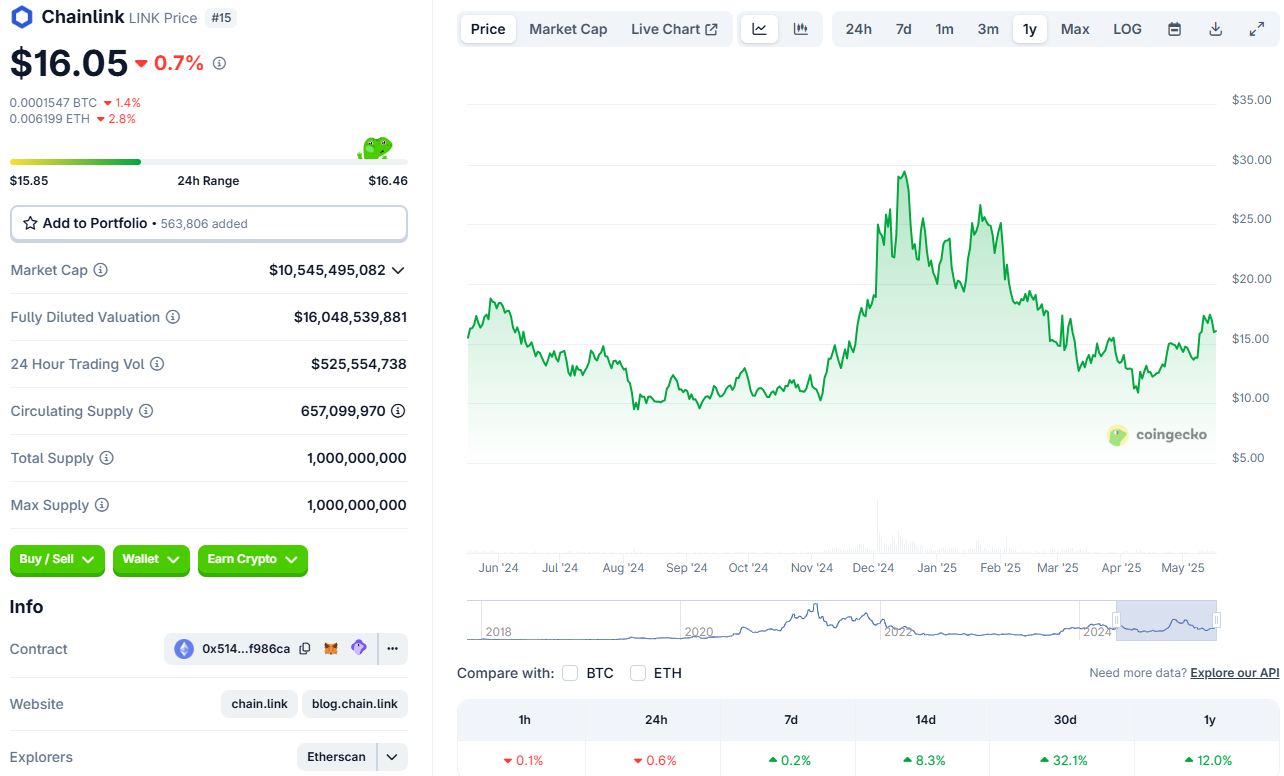The image size is (1284, 776).
Task: Switch to candlestick chart icon
Action: tap(801, 29)
